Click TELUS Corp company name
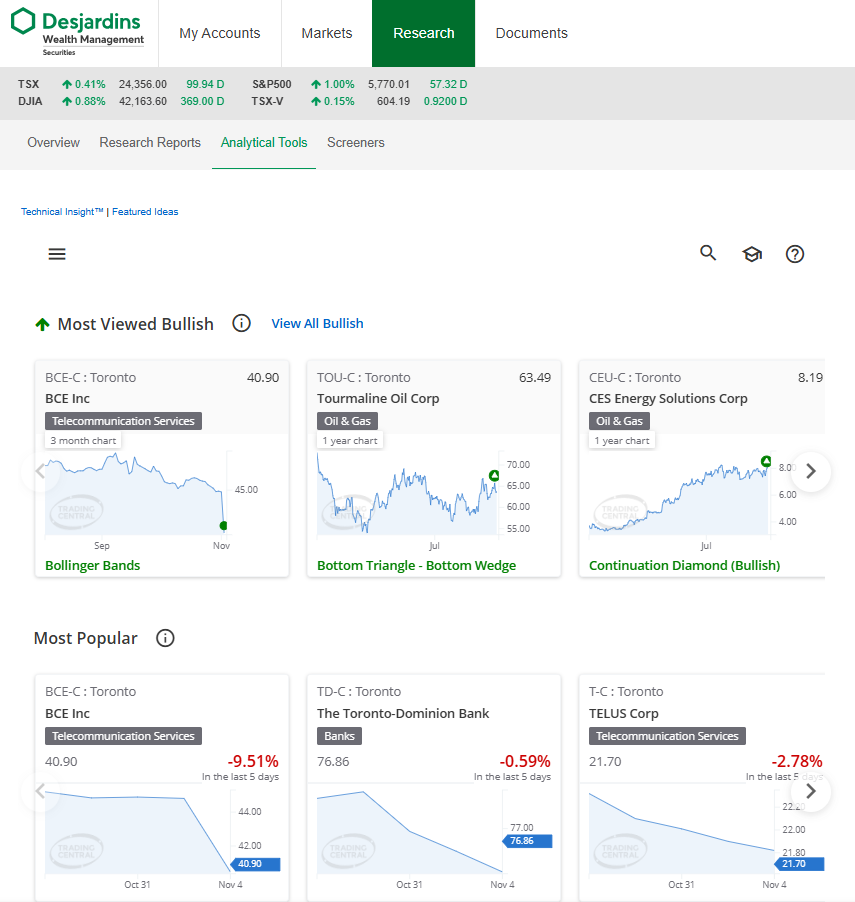855x902 pixels. click(x=624, y=713)
